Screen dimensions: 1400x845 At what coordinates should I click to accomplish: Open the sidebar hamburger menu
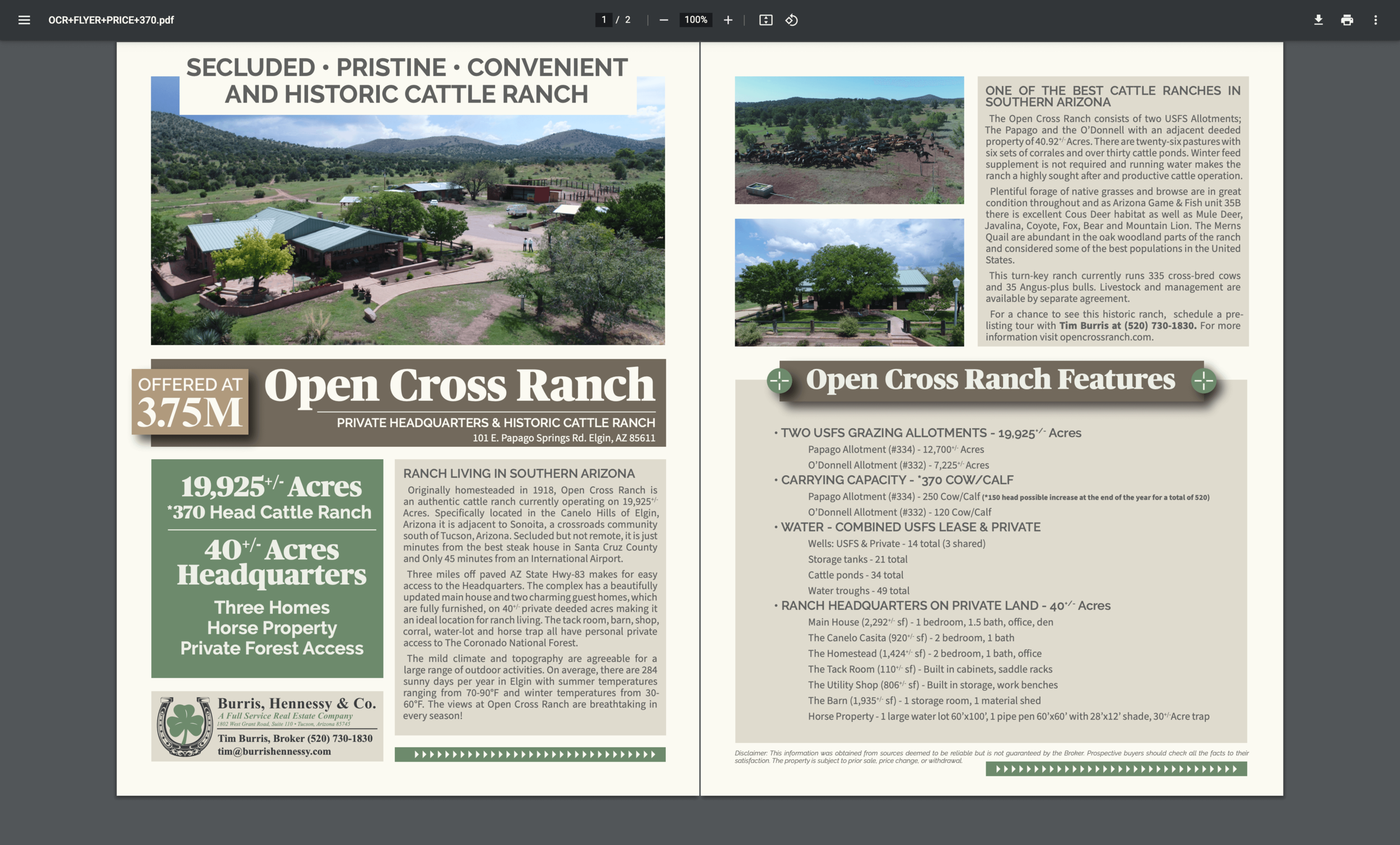click(24, 20)
